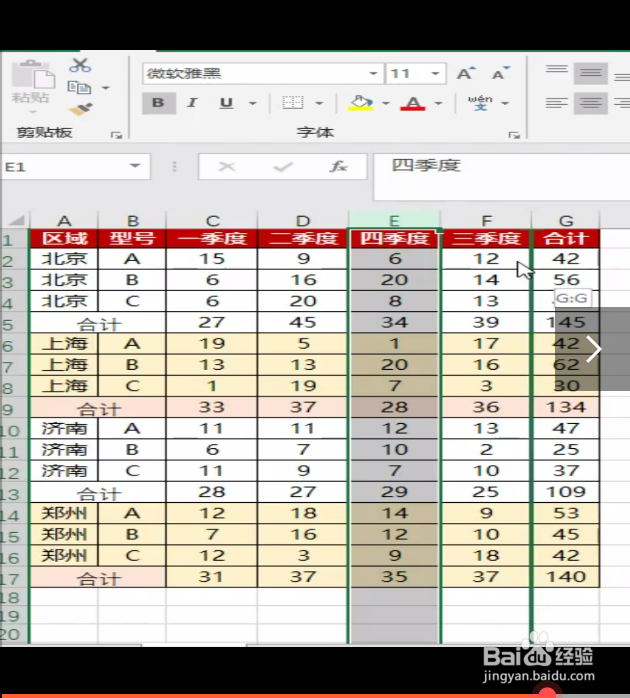The width and height of the screenshot is (630, 698).
Task: Click header cell 一季度
Action: point(212,238)
